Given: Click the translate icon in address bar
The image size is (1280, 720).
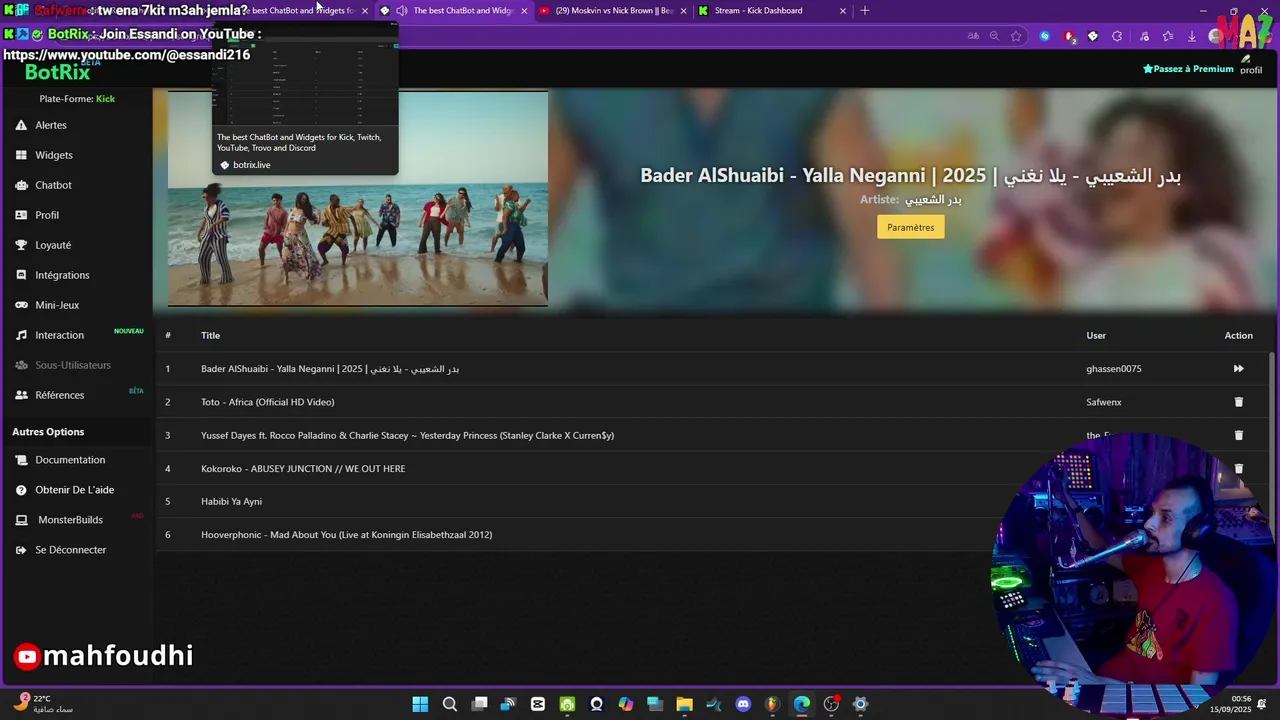Looking at the screenshot, I should click(x=973, y=36).
